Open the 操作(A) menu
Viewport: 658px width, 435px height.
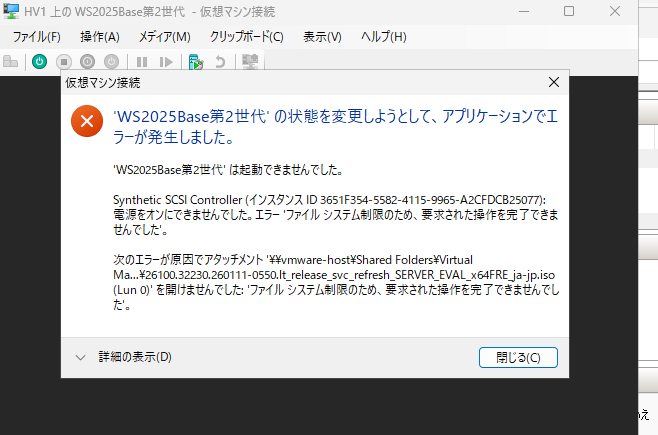pos(99,36)
